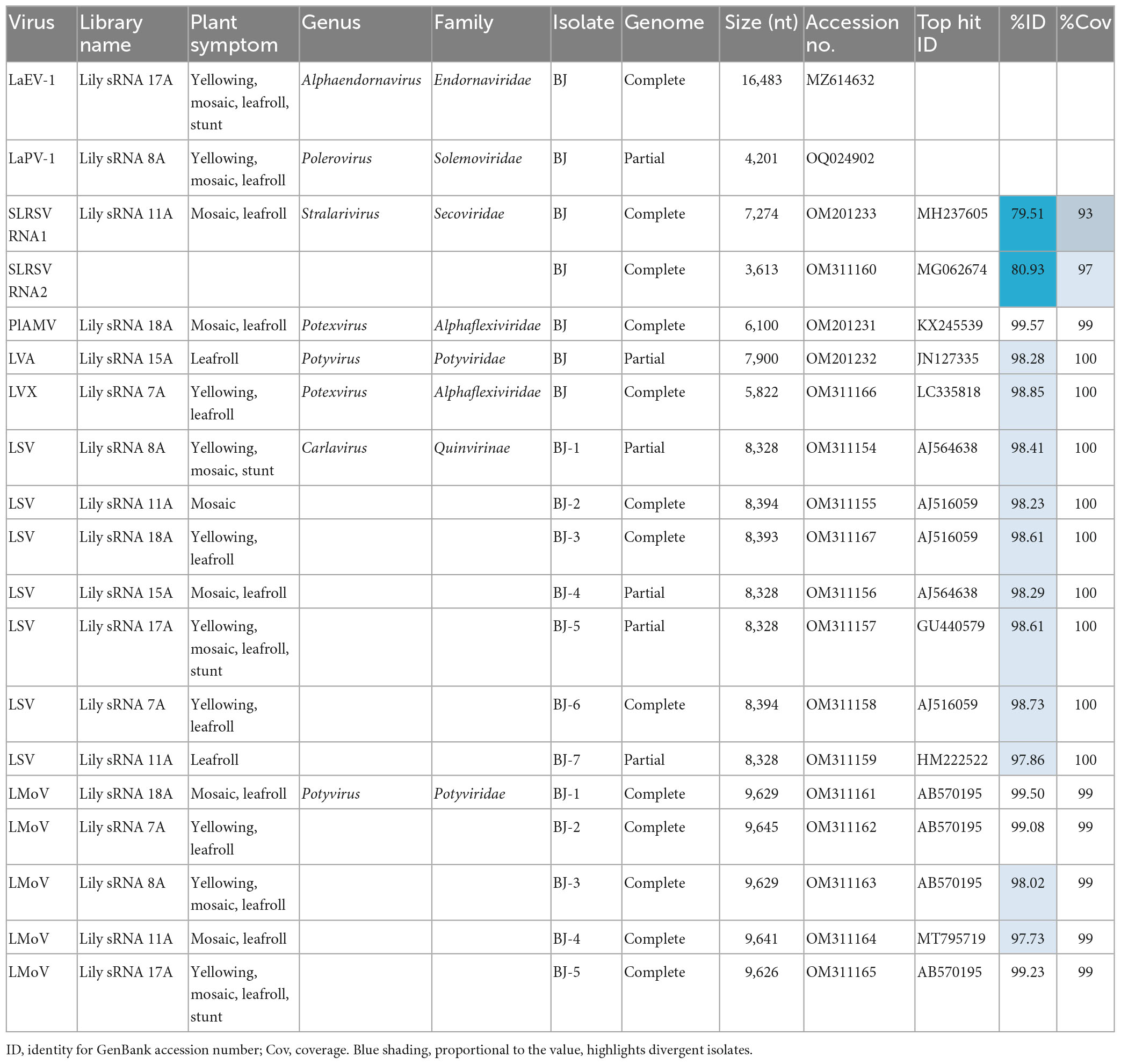Select the LVX virus cell
Screen dimensions: 1121x1064
[41, 402]
